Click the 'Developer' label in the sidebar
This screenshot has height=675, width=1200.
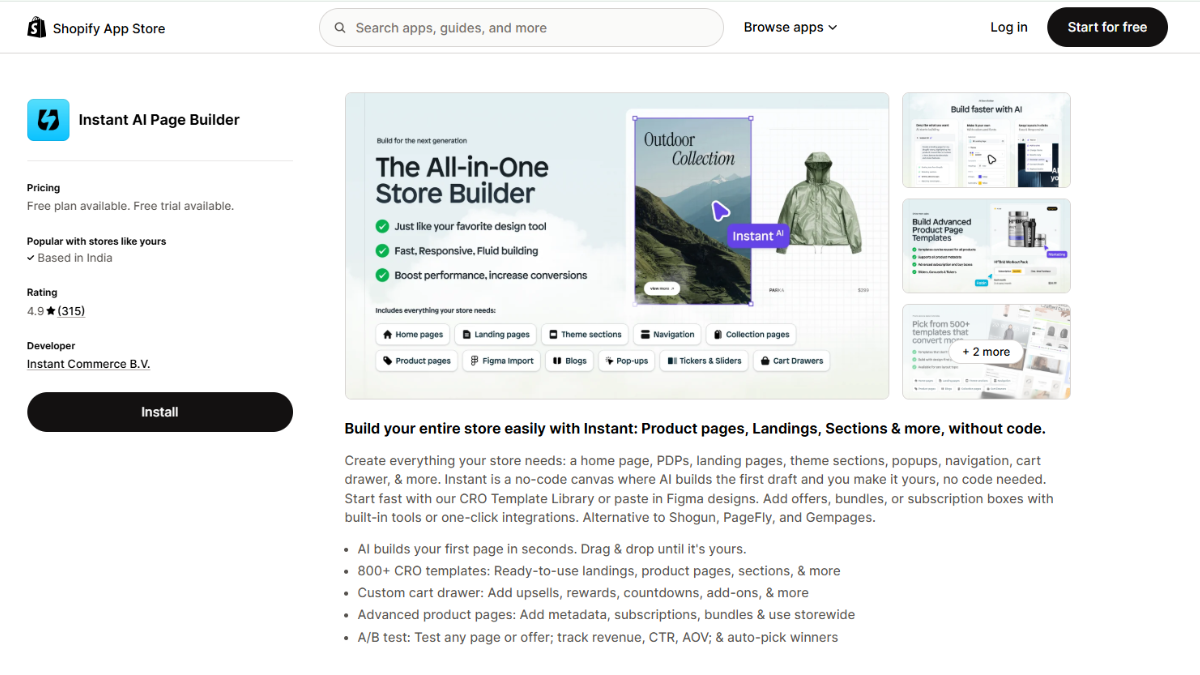click(51, 346)
